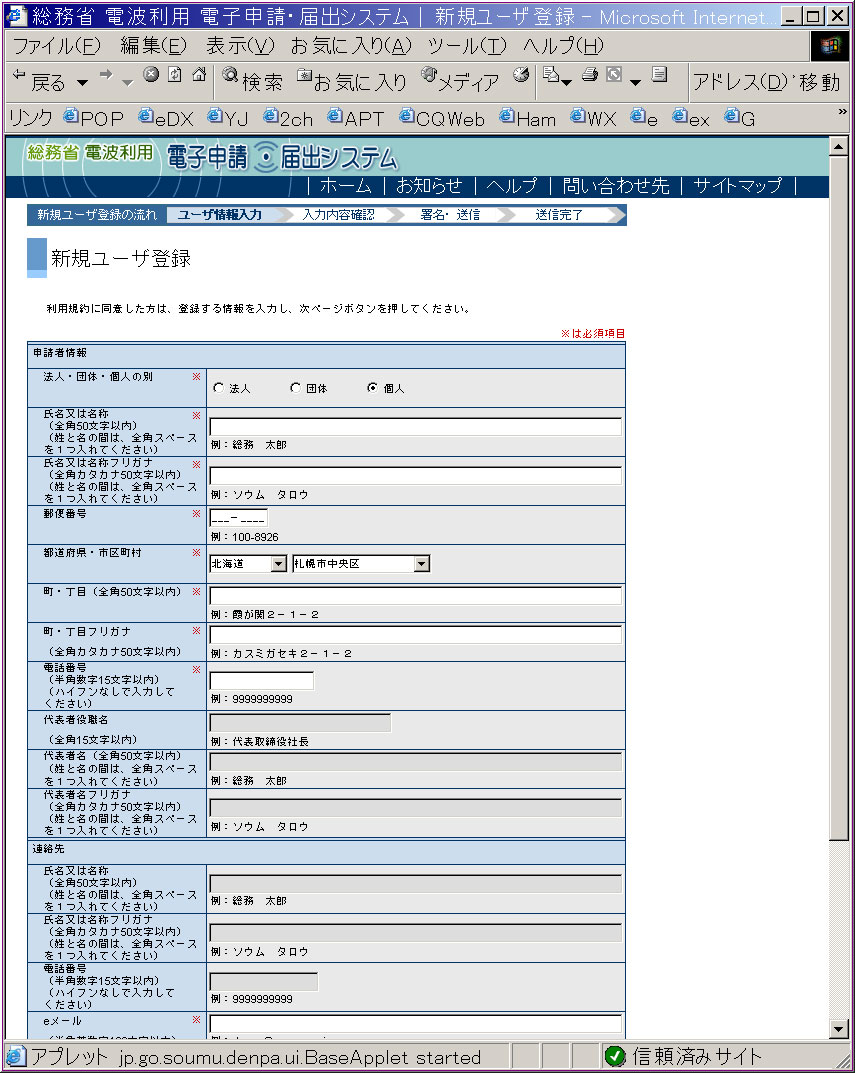
Task: Select the 団体 radio button
Action: (295, 387)
